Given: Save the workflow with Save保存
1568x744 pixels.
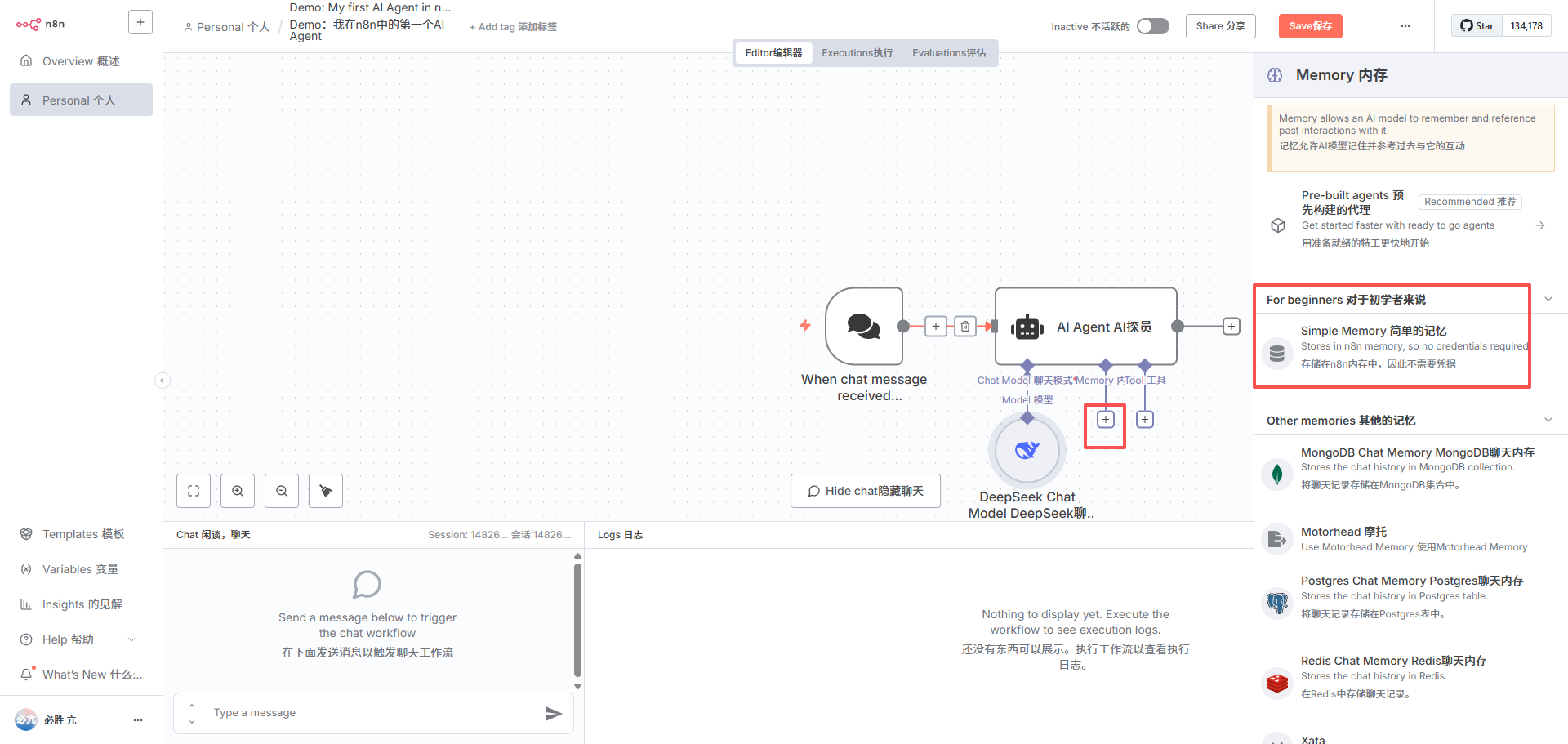Looking at the screenshot, I should pyautogui.click(x=1310, y=26).
